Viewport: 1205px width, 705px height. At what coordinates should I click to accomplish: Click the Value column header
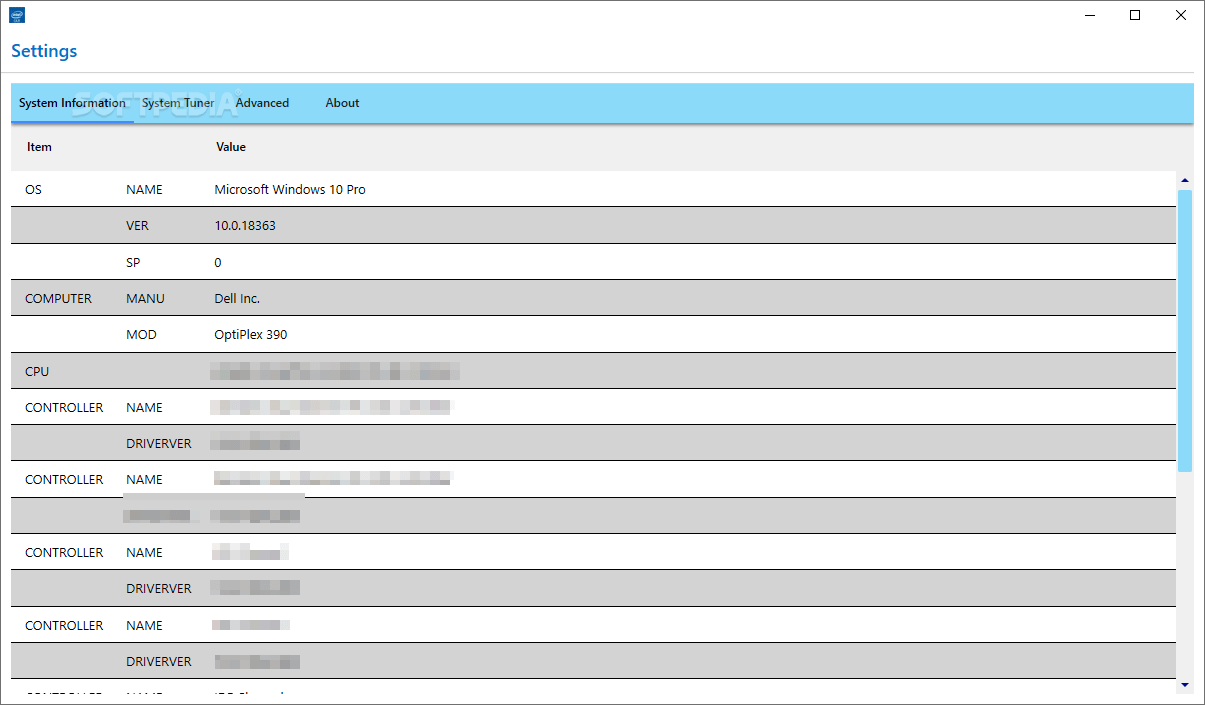pyautogui.click(x=231, y=147)
